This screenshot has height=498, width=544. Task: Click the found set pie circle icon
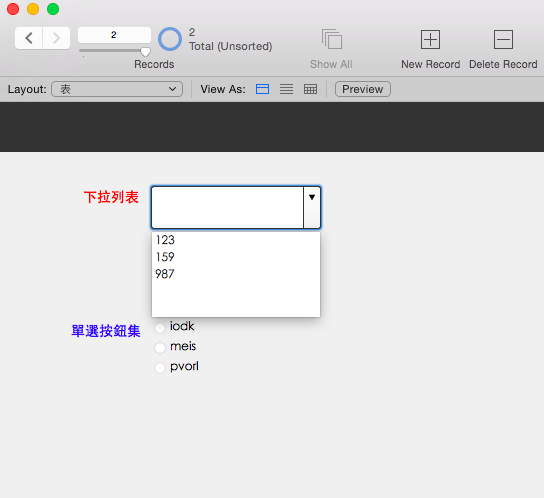pyautogui.click(x=170, y=39)
